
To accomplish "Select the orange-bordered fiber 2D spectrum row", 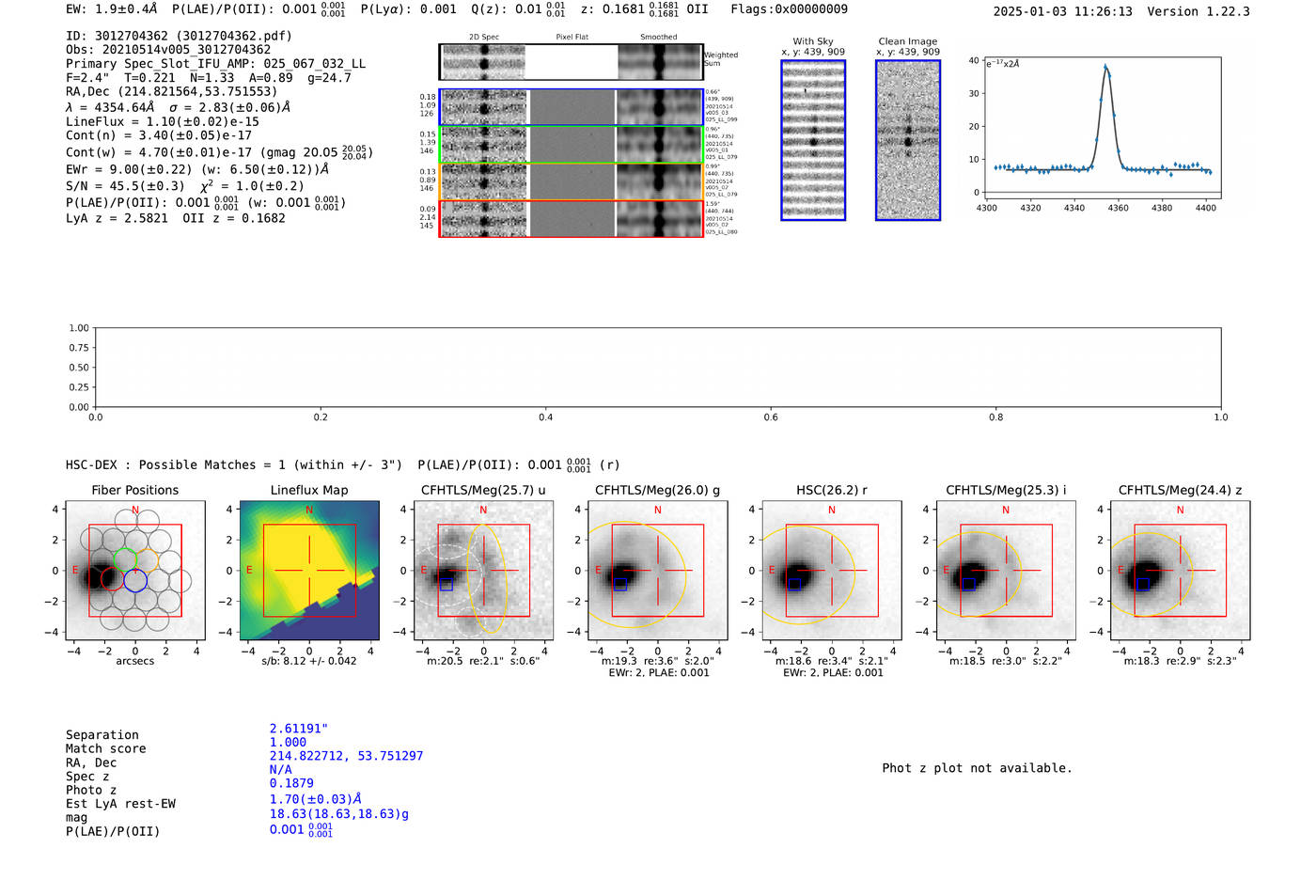I will click(571, 181).
